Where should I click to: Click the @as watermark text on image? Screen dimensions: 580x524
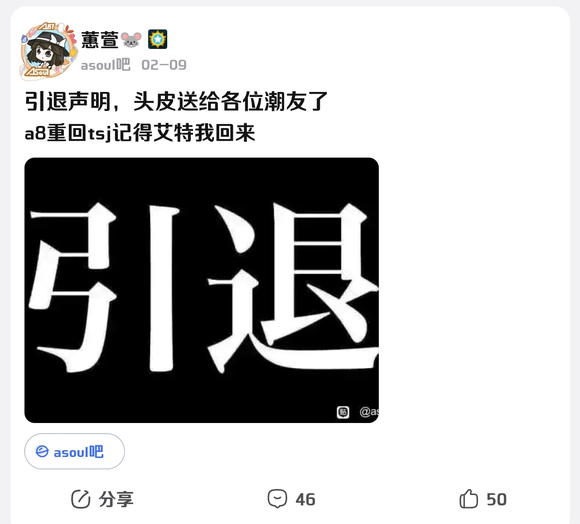[x=369, y=412]
